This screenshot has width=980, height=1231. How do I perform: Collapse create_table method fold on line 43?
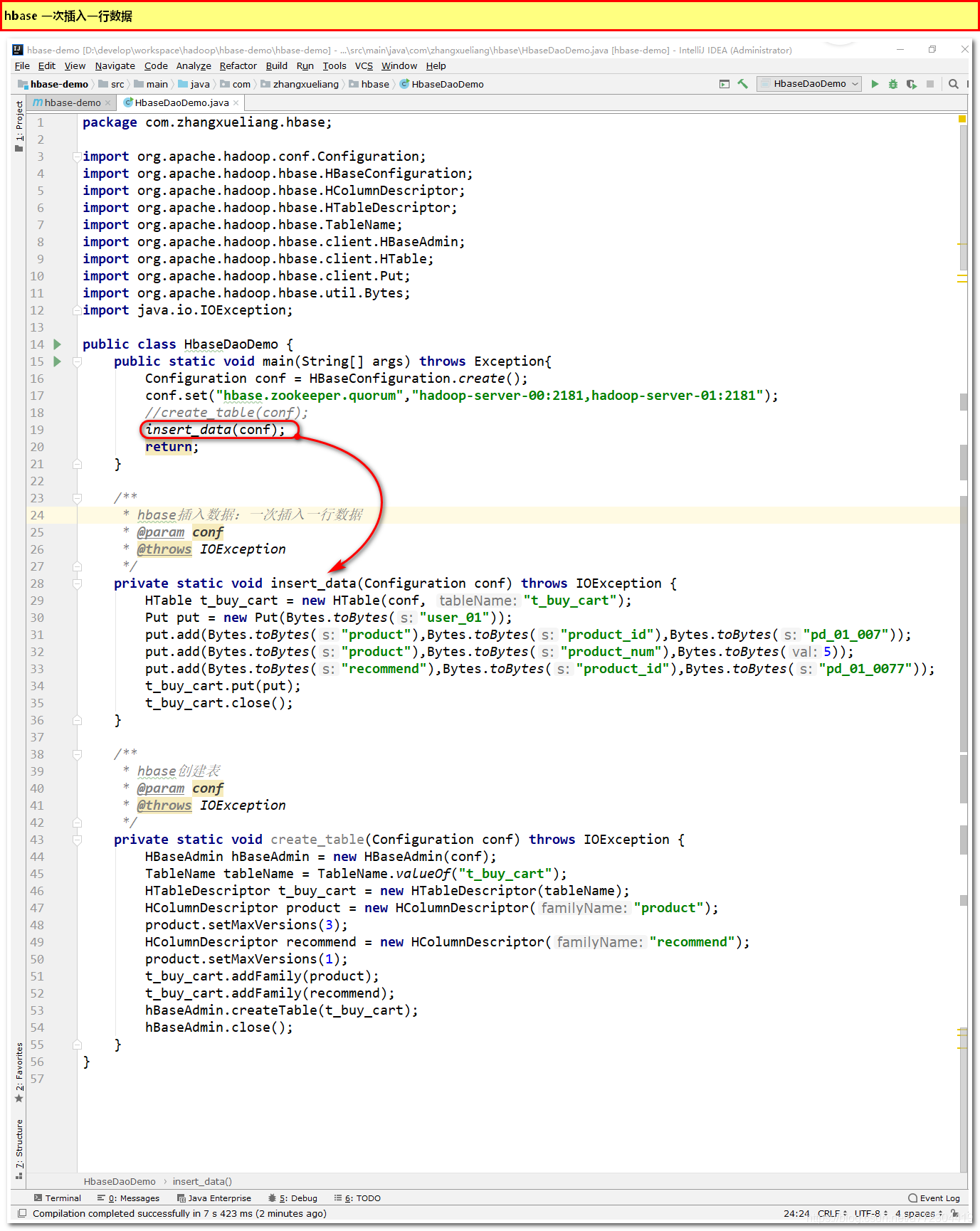pyautogui.click(x=76, y=840)
